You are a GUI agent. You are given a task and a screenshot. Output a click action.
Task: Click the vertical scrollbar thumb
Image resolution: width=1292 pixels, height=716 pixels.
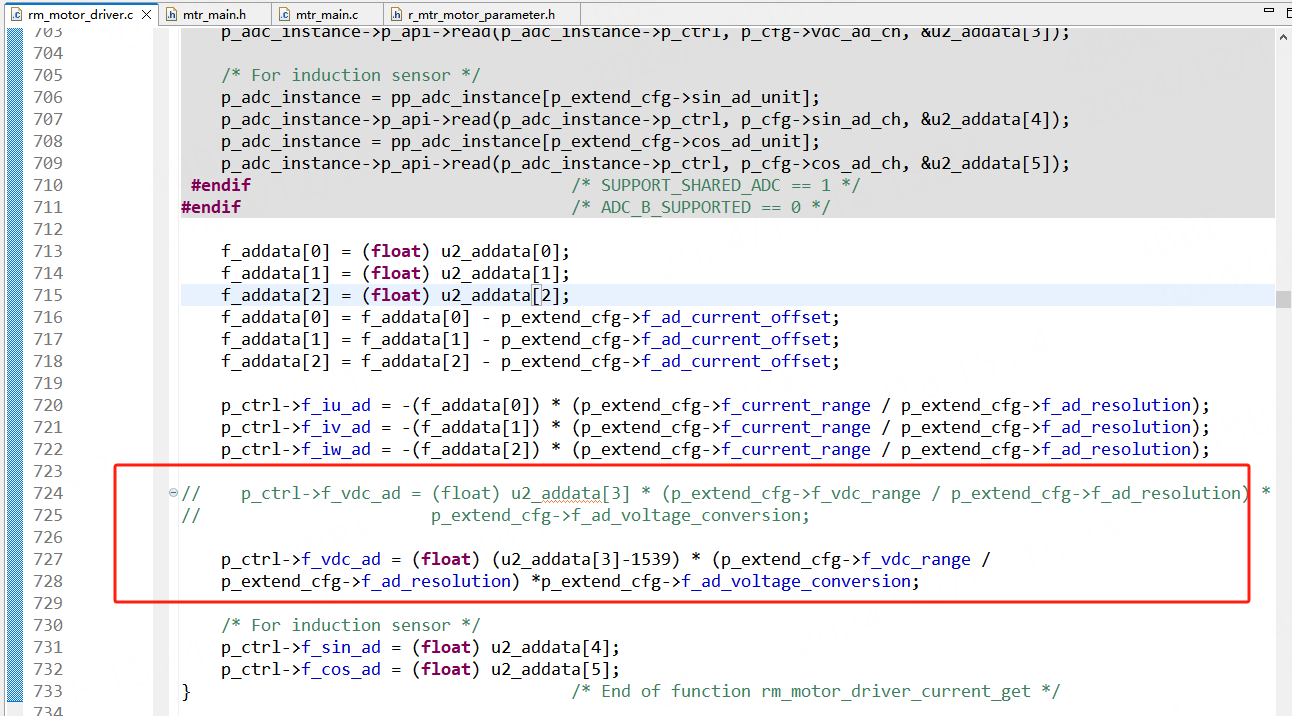pos(1283,298)
